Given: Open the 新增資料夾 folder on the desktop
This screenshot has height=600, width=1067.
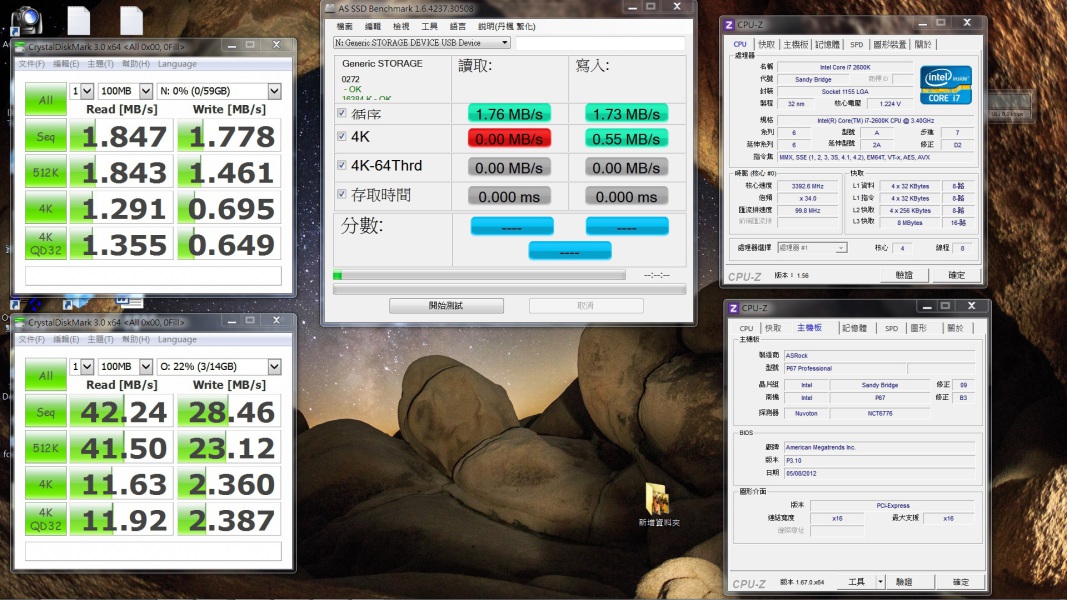Looking at the screenshot, I should [658, 504].
